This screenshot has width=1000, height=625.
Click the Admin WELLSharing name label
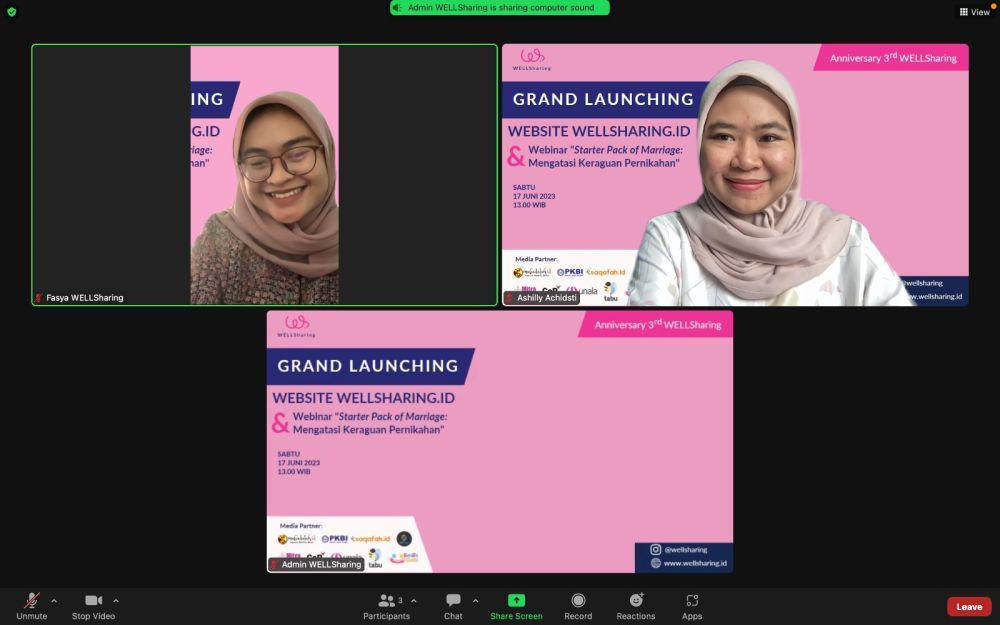321,564
